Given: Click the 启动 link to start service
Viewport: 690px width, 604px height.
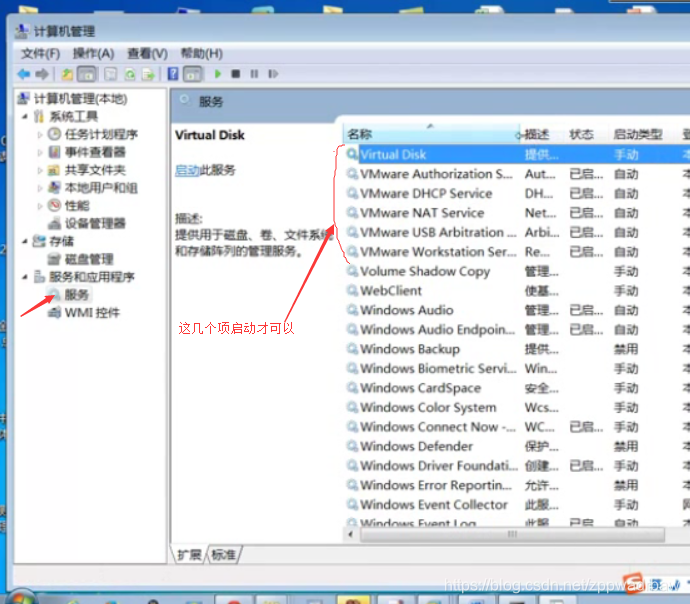Looking at the screenshot, I should [x=187, y=170].
